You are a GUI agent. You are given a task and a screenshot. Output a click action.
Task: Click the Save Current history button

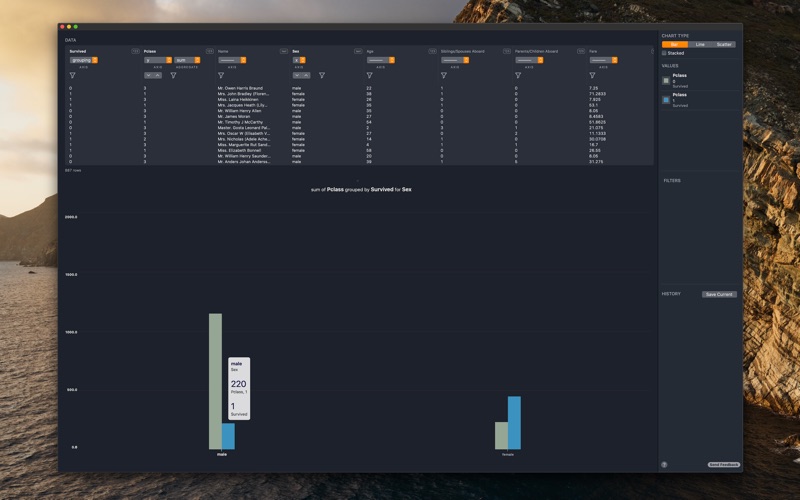(x=719, y=294)
